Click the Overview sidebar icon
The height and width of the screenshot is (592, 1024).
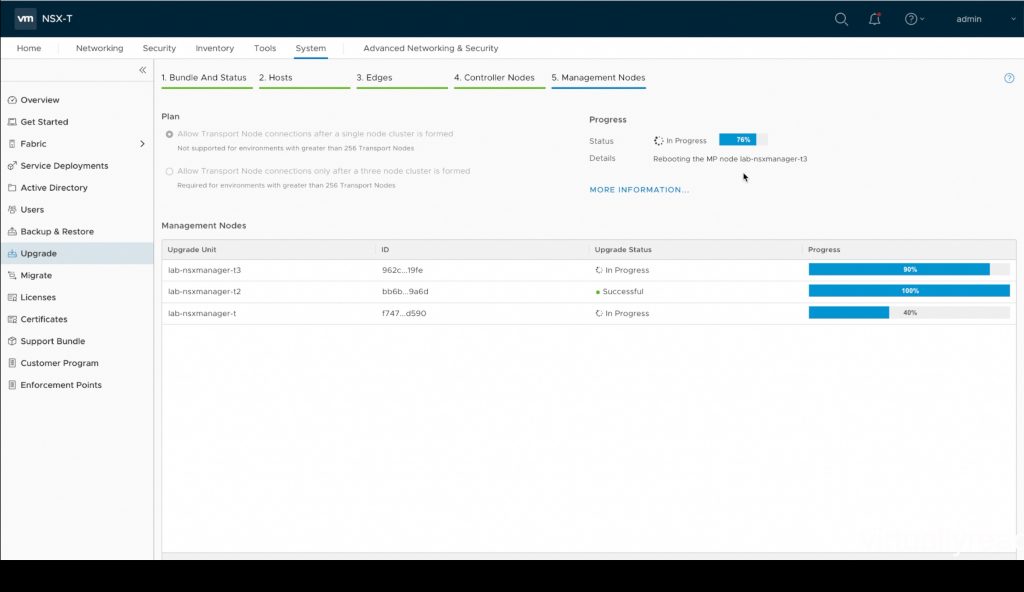tap(12, 100)
